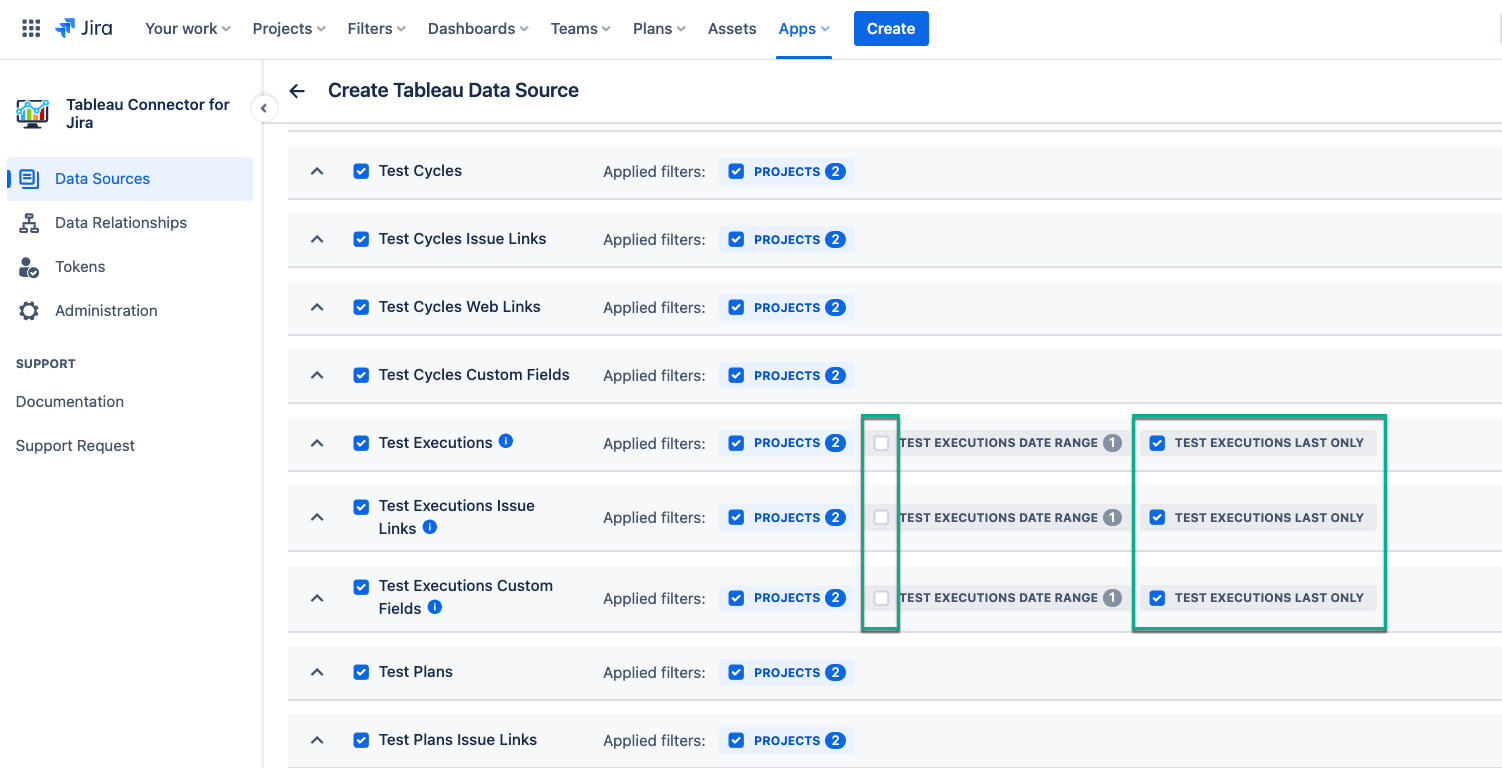Image resolution: width=1502 pixels, height=768 pixels.
Task: Click the back arrow beside Create Tableau Data Source
Action: tap(297, 91)
